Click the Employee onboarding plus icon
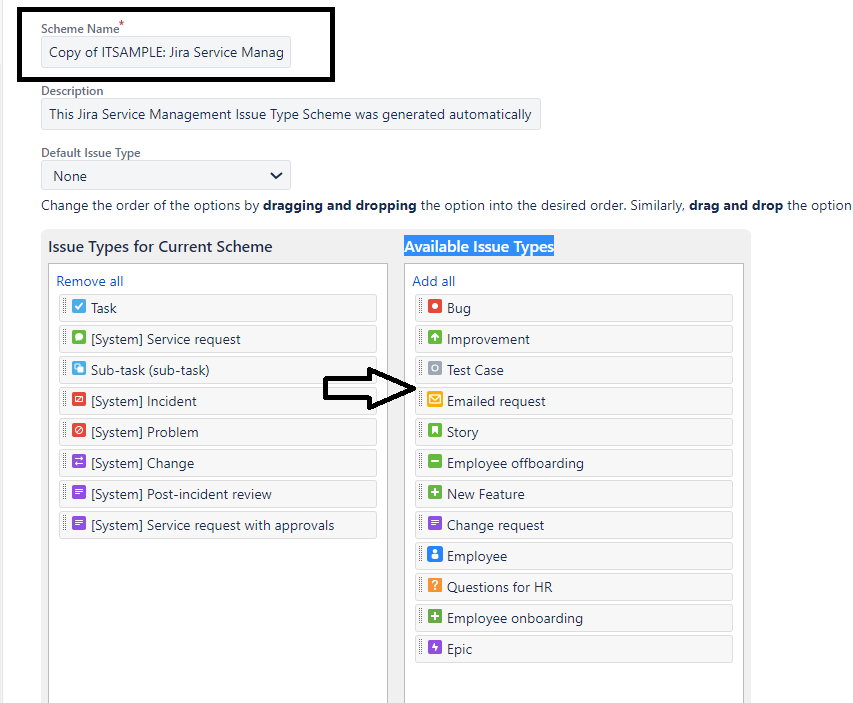 point(435,616)
